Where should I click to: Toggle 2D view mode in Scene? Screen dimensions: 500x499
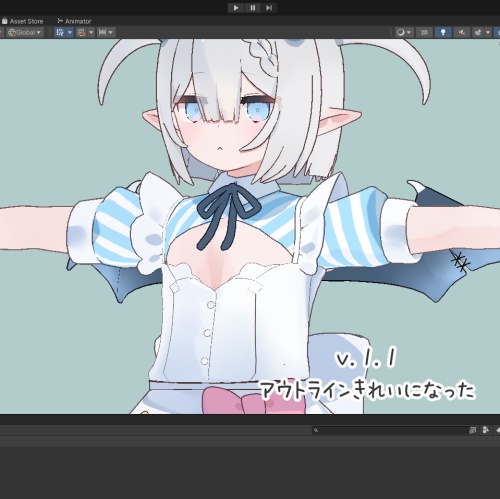pos(424,32)
